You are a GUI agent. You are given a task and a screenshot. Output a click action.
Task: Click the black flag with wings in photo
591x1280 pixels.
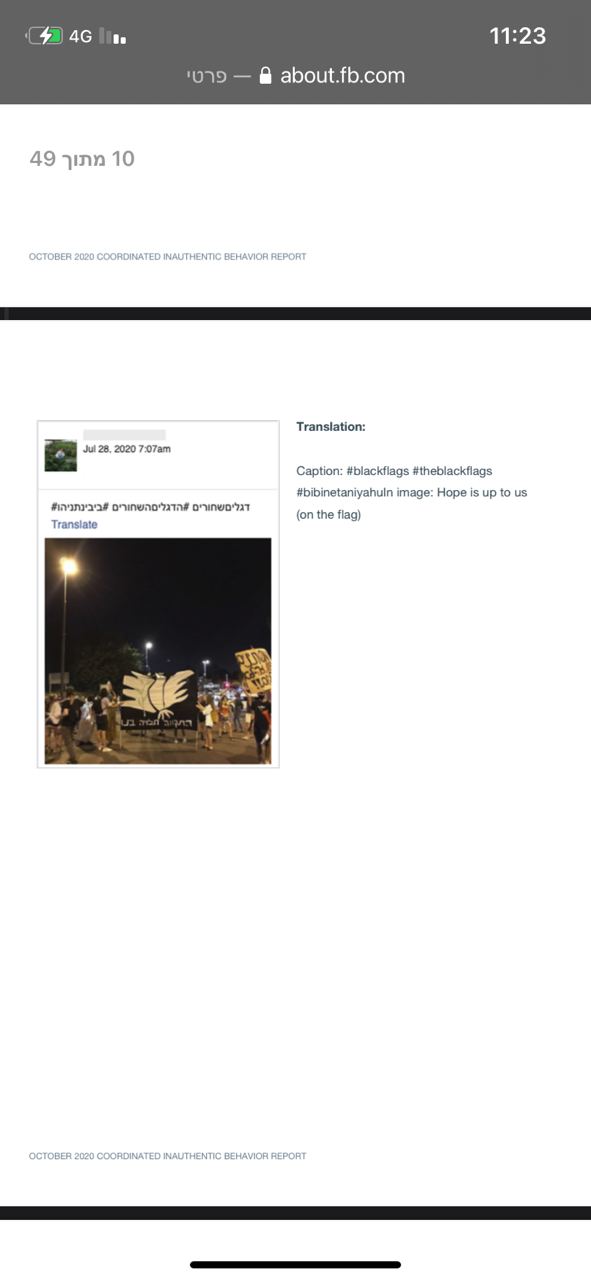coord(157,705)
